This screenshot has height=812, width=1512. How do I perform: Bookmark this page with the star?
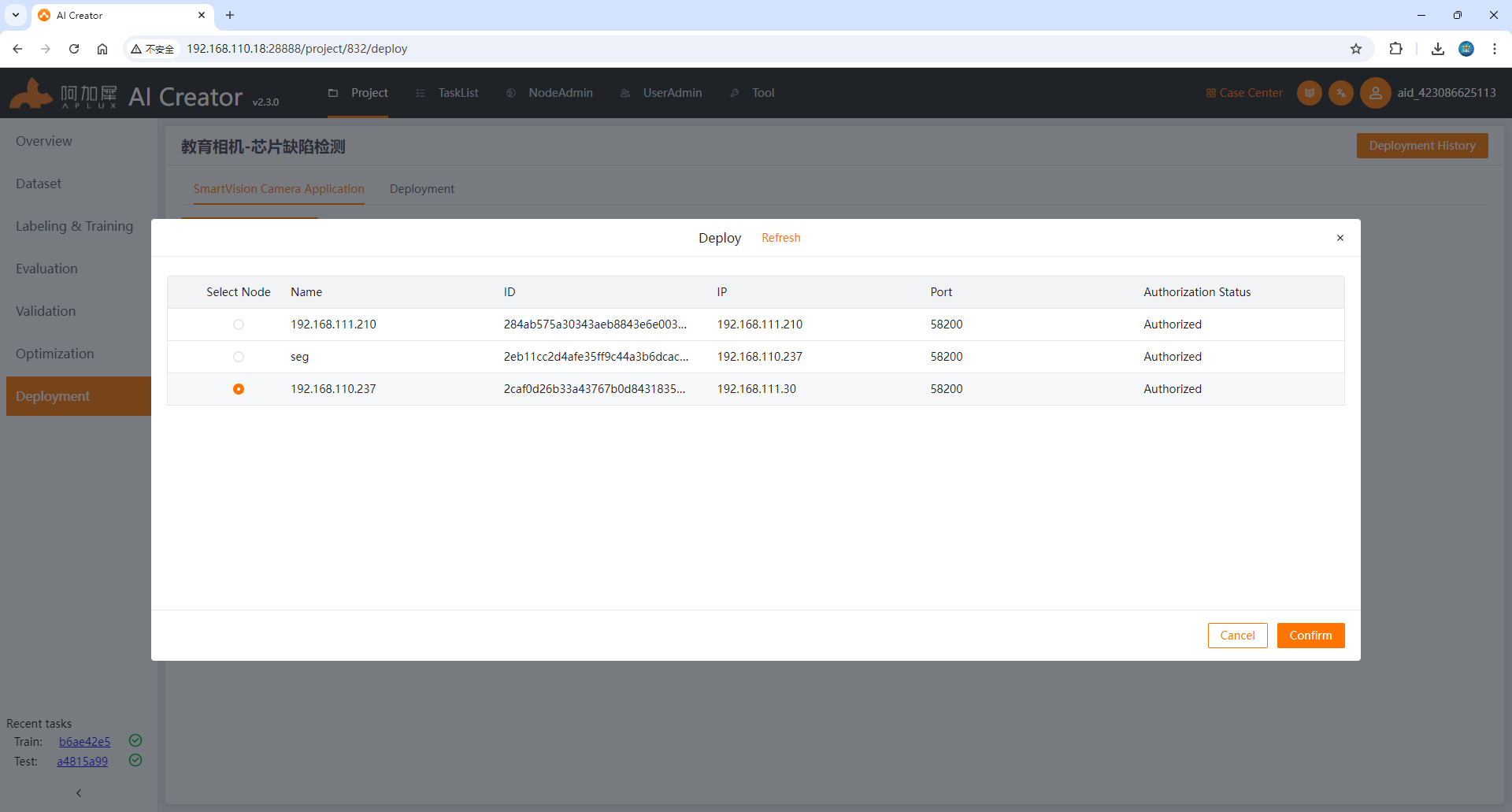pos(1356,49)
